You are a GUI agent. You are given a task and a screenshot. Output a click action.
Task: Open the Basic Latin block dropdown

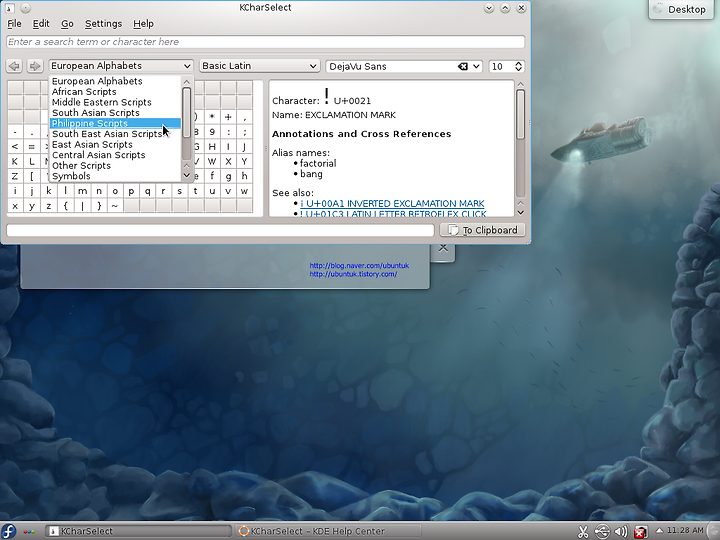pyautogui.click(x=259, y=66)
